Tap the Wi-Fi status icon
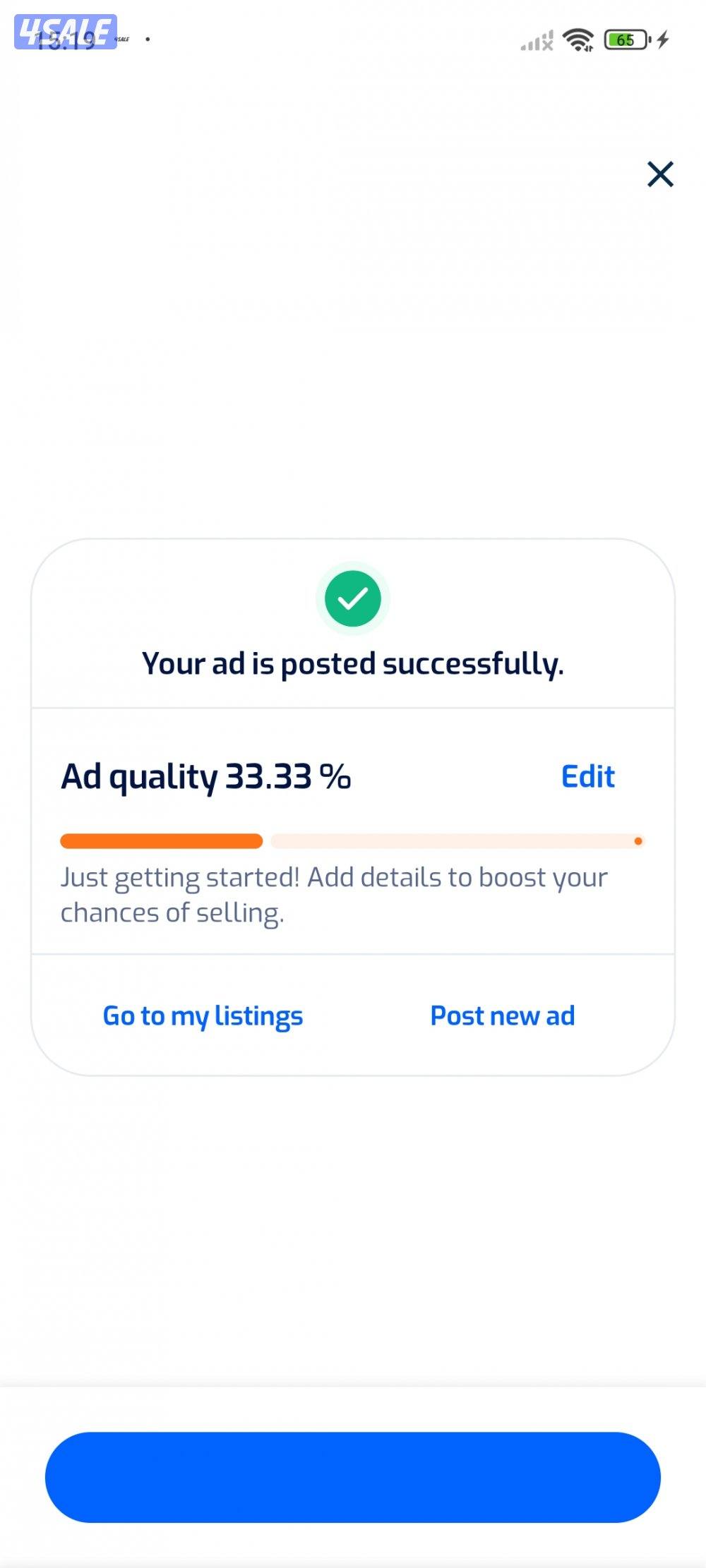 pyautogui.click(x=578, y=40)
